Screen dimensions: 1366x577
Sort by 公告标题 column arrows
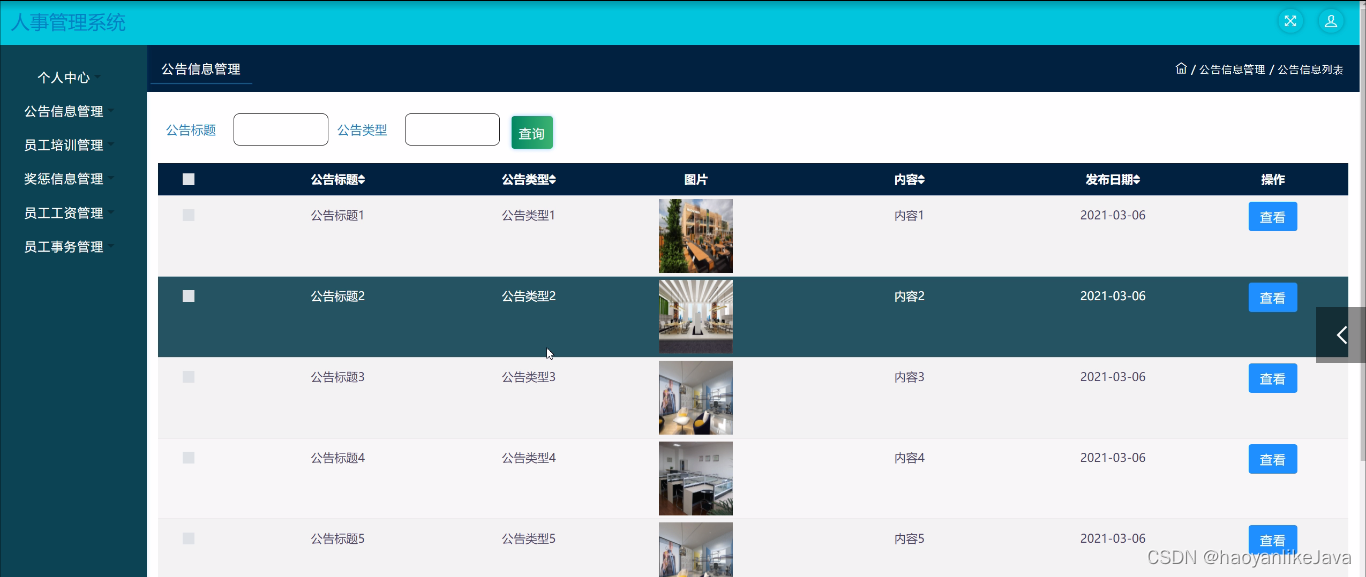362,180
